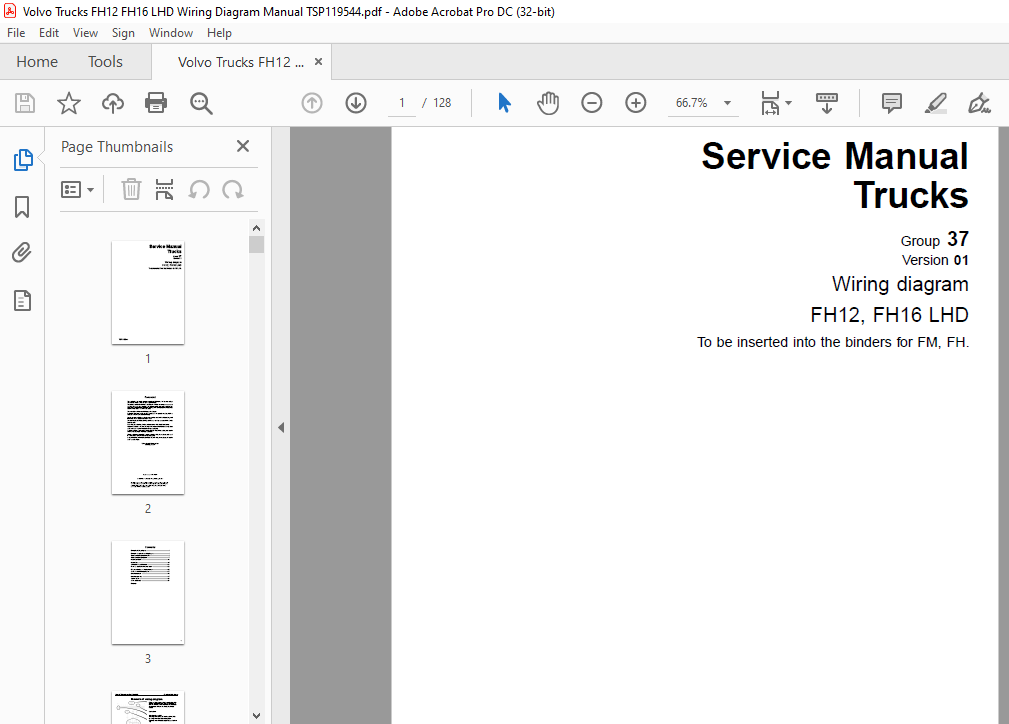Rotate page counterclockwise
This screenshot has height=724, width=1009.
[x=199, y=190]
